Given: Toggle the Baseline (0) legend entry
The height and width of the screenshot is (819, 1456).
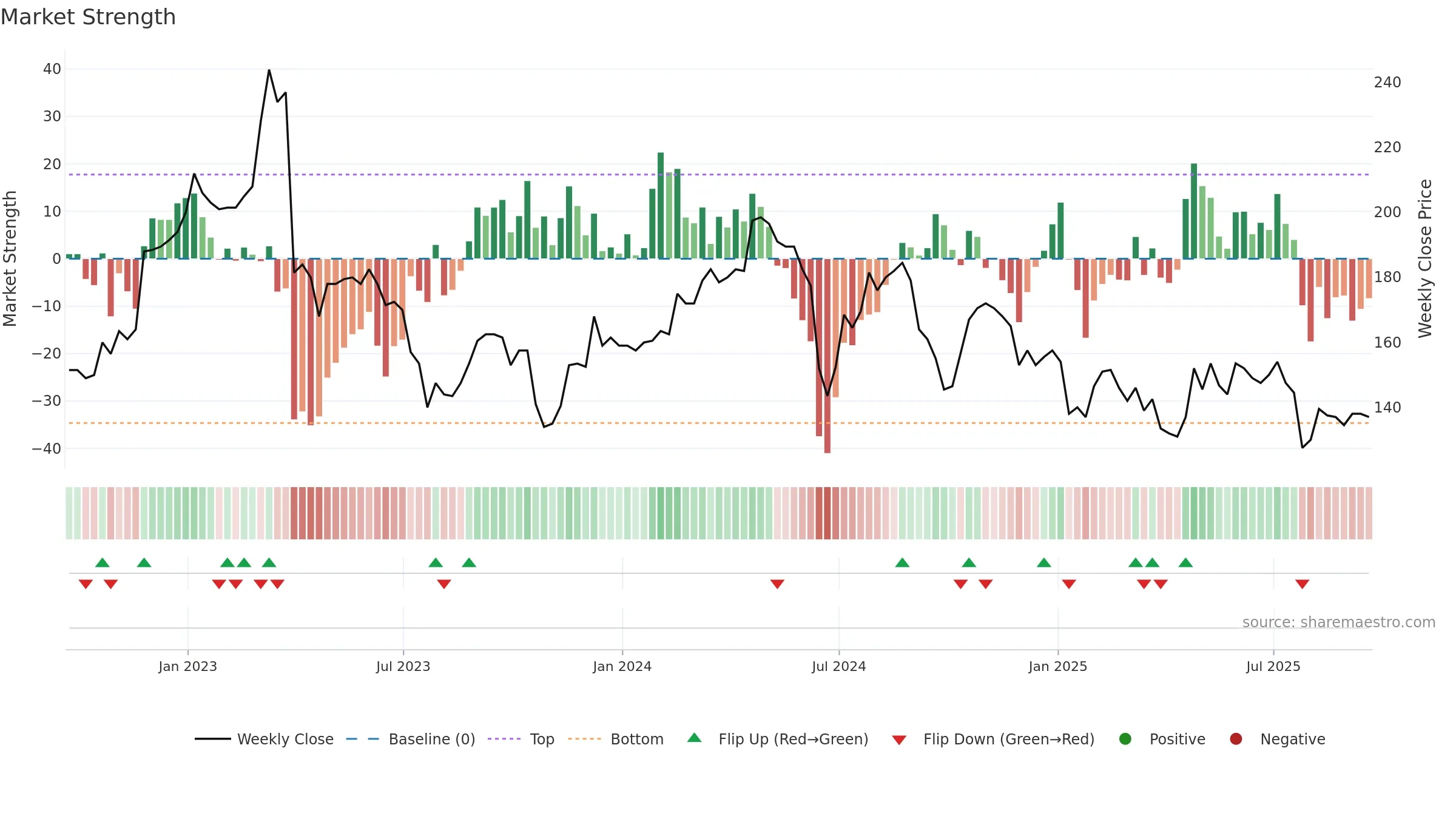Looking at the screenshot, I should (x=410, y=739).
